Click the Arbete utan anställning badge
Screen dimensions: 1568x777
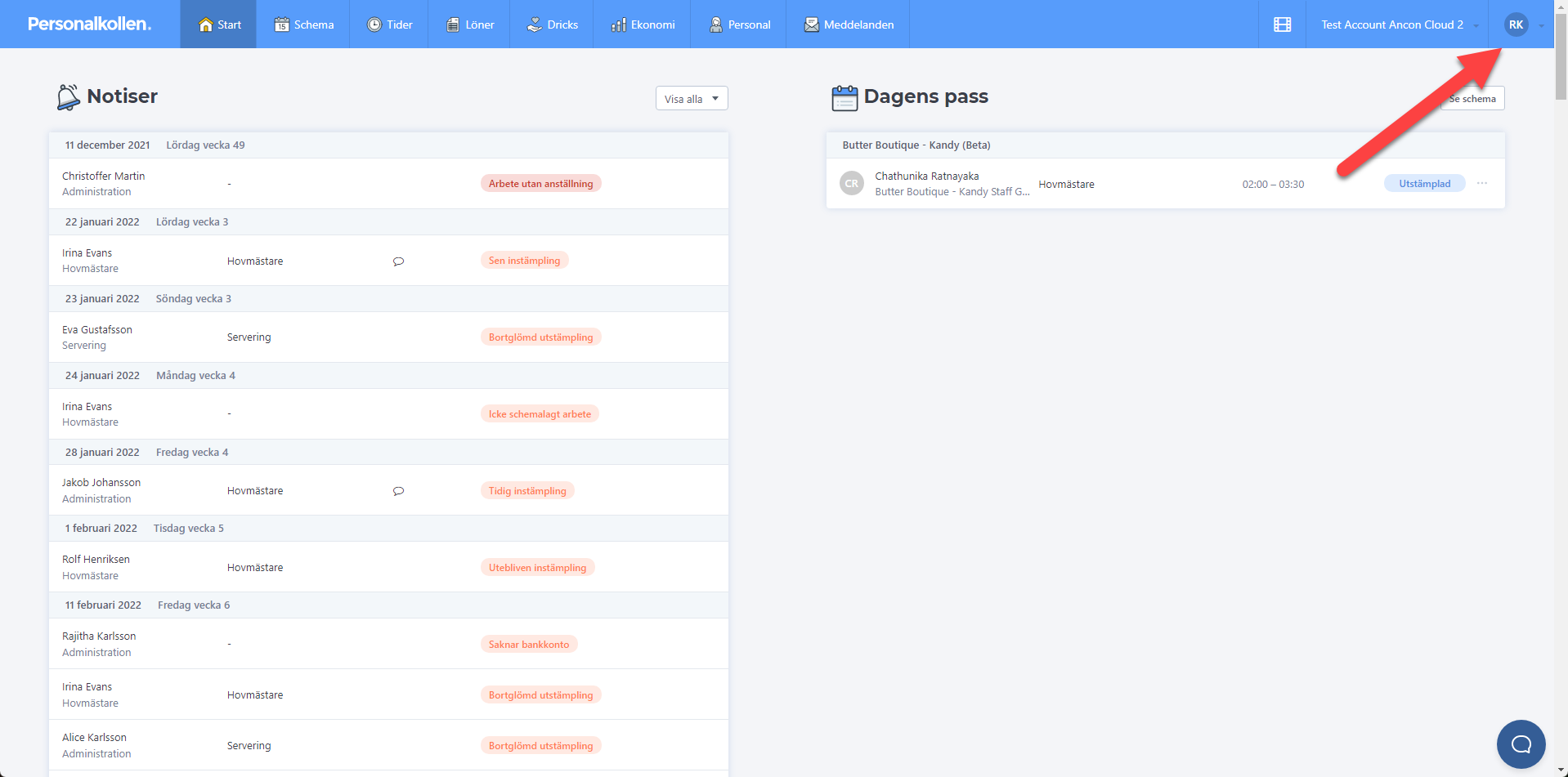[x=540, y=183]
